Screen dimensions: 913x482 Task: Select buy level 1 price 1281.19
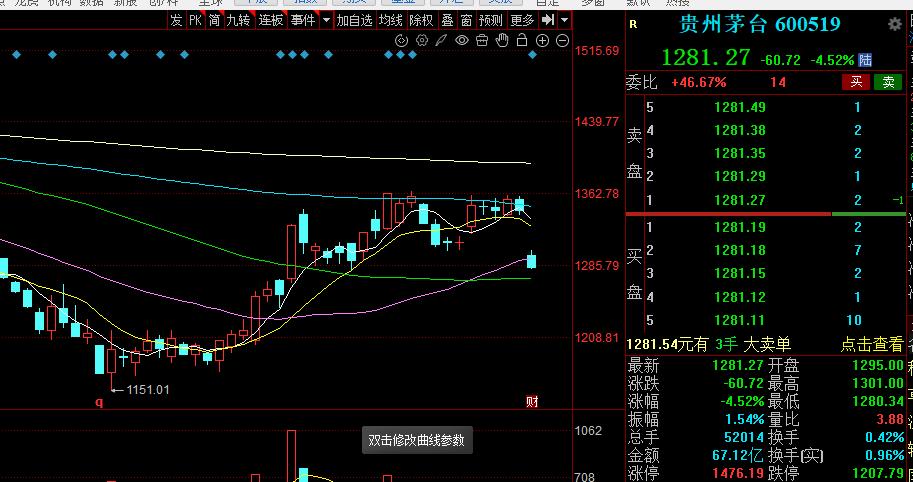point(740,227)
